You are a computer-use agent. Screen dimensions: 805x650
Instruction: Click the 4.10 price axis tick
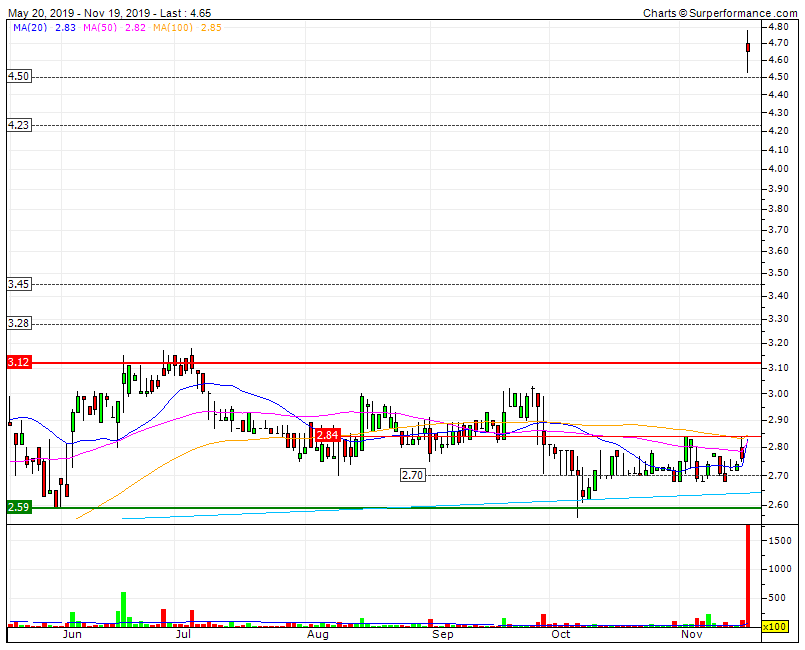(x=778, y=149)
